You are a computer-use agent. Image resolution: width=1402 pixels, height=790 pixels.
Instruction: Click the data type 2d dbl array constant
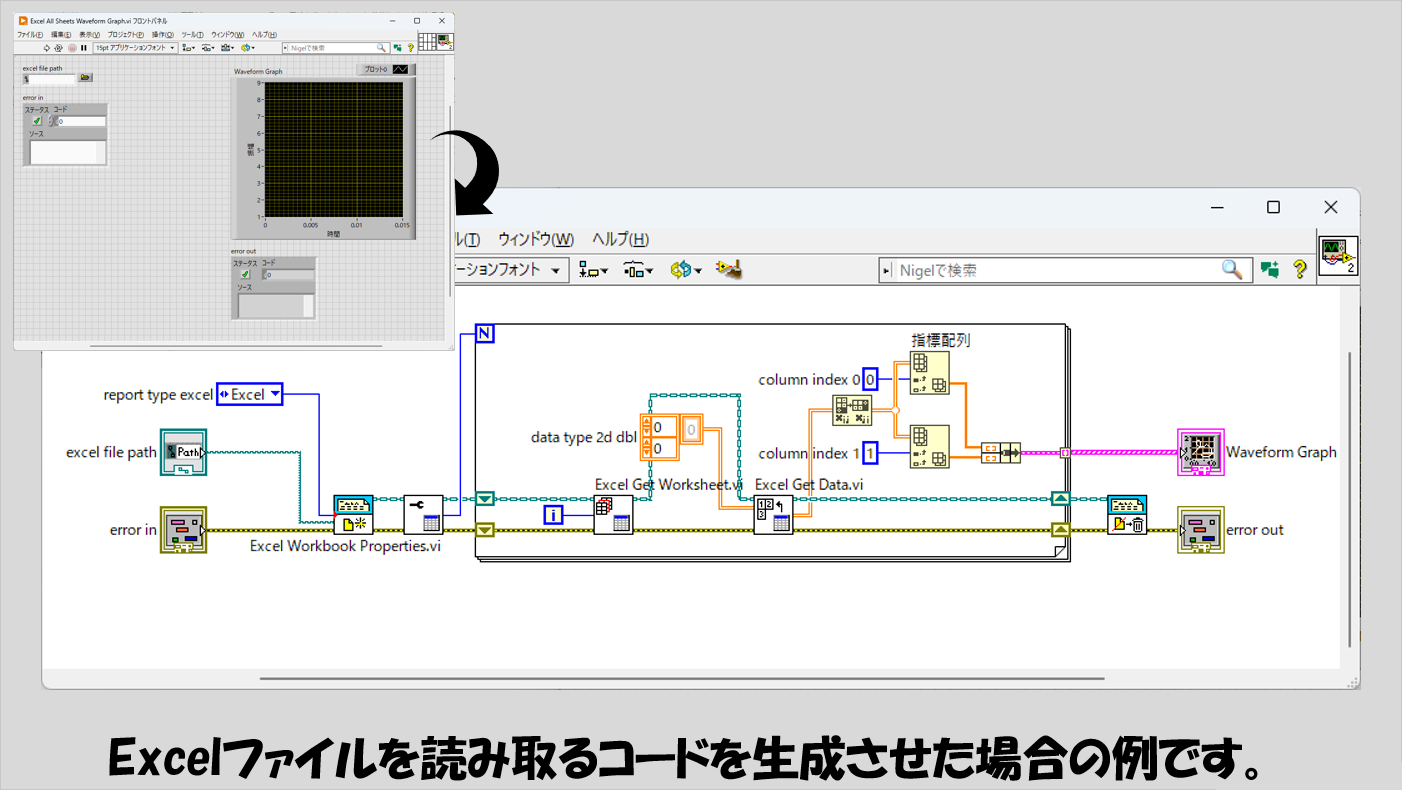pos(672,438)
